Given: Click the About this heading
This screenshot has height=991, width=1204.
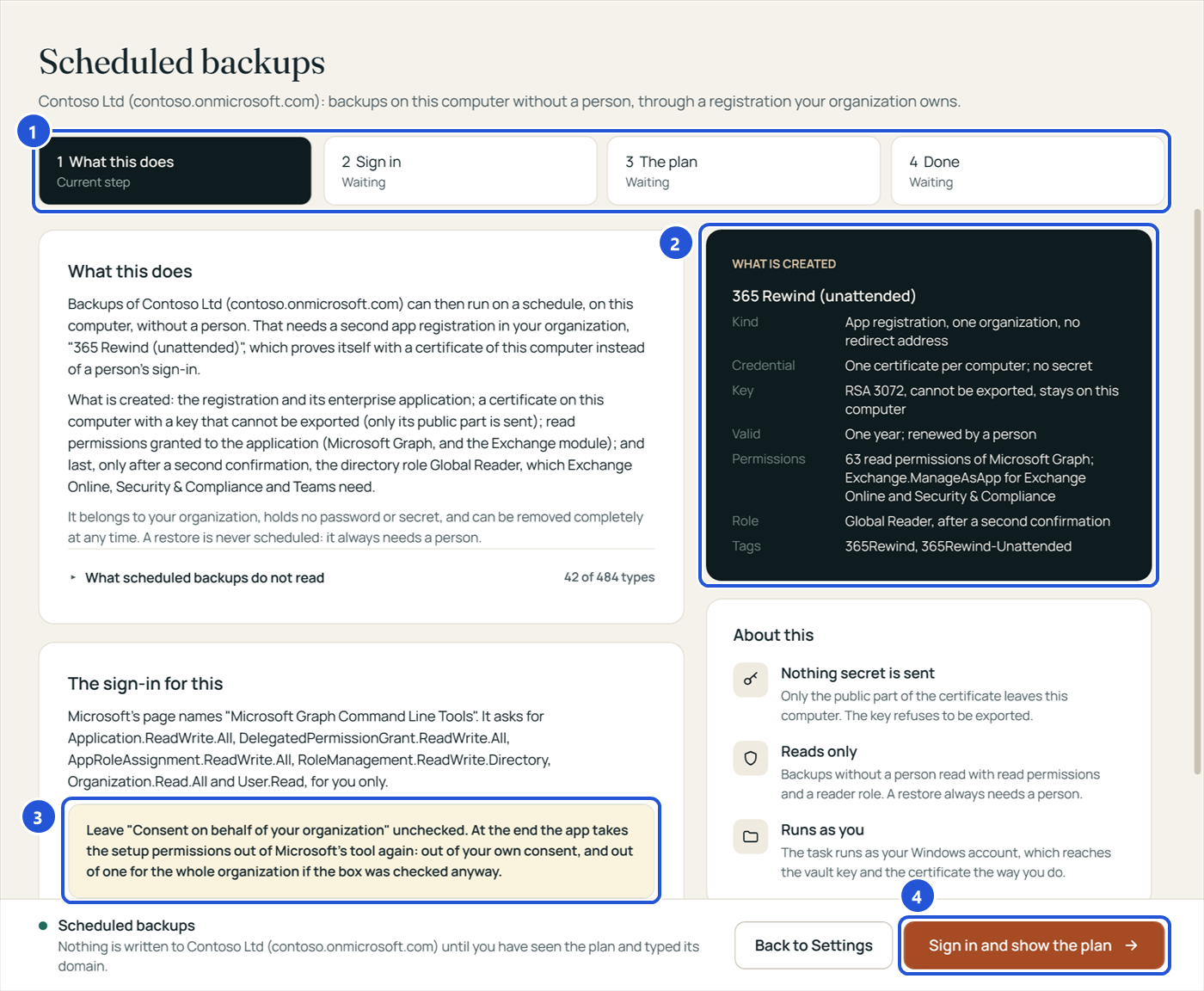Looking at the screenshot, I should (773, 635).
